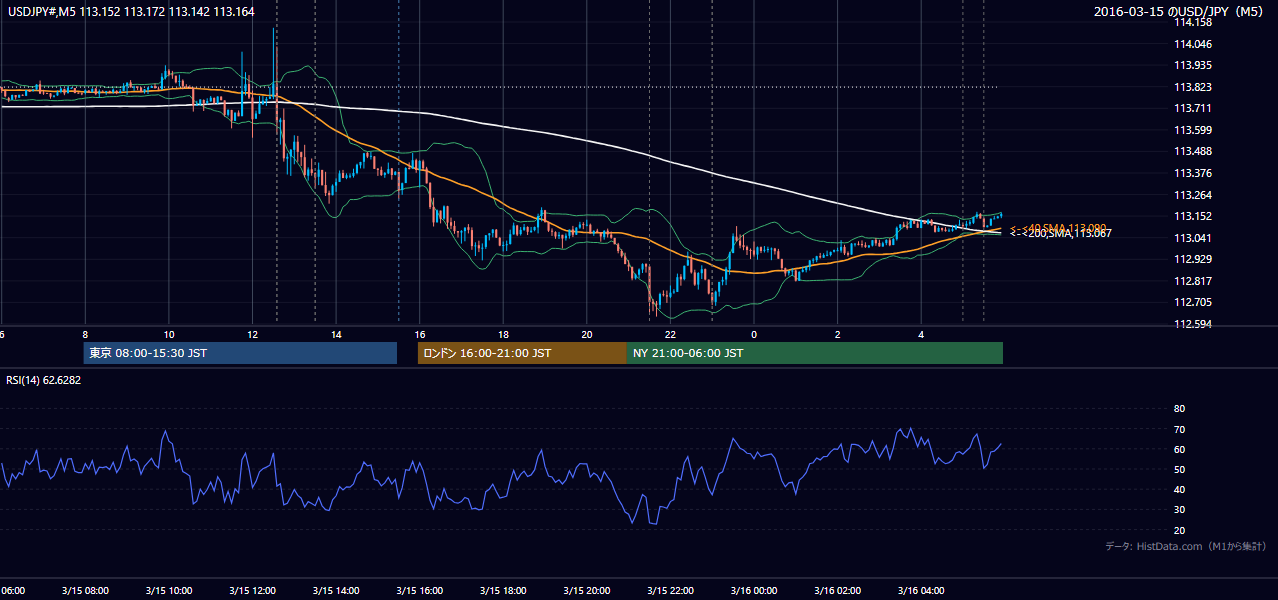
Task: Click RSI scale value 80
Action: pos(1179,409)
